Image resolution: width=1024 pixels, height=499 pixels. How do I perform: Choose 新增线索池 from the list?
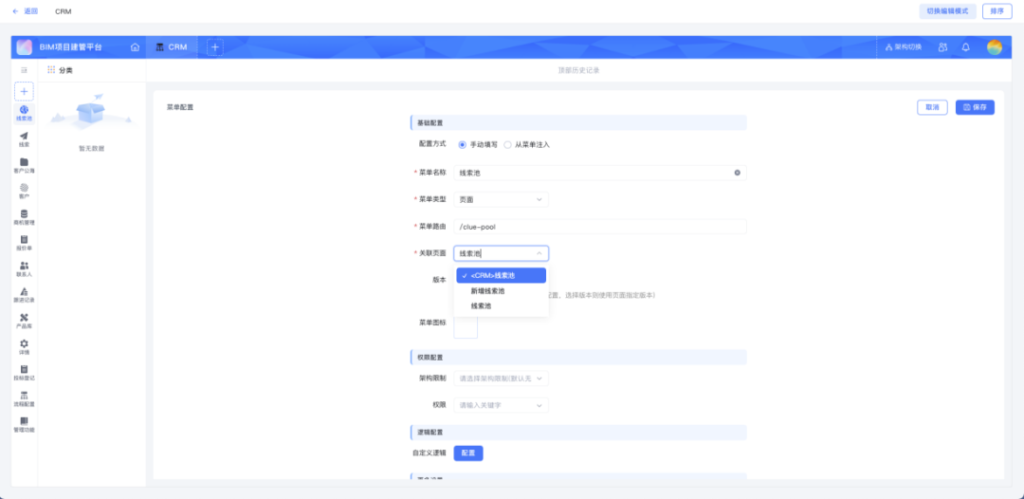501,291
